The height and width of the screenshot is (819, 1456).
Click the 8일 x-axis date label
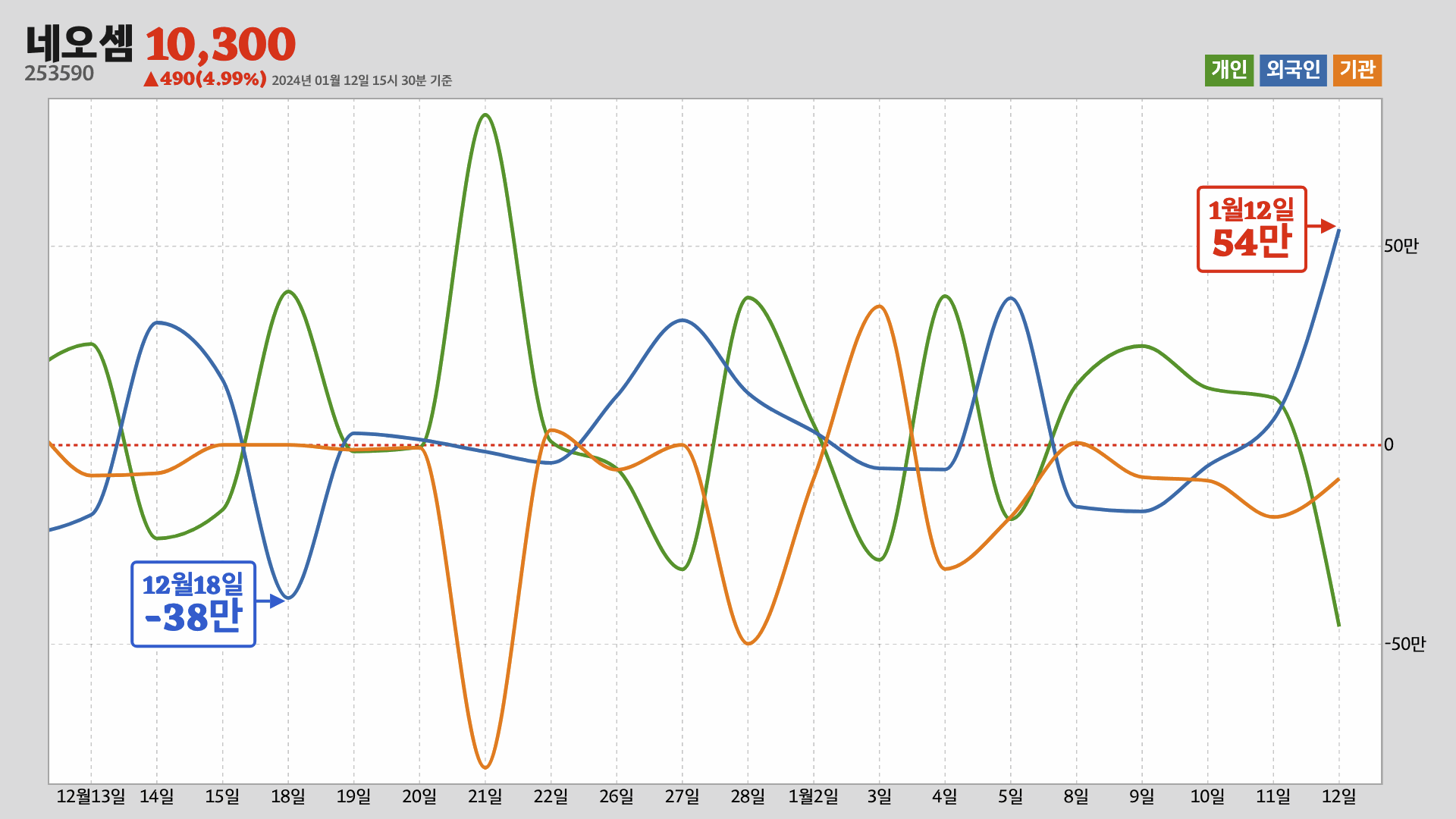1076,796
